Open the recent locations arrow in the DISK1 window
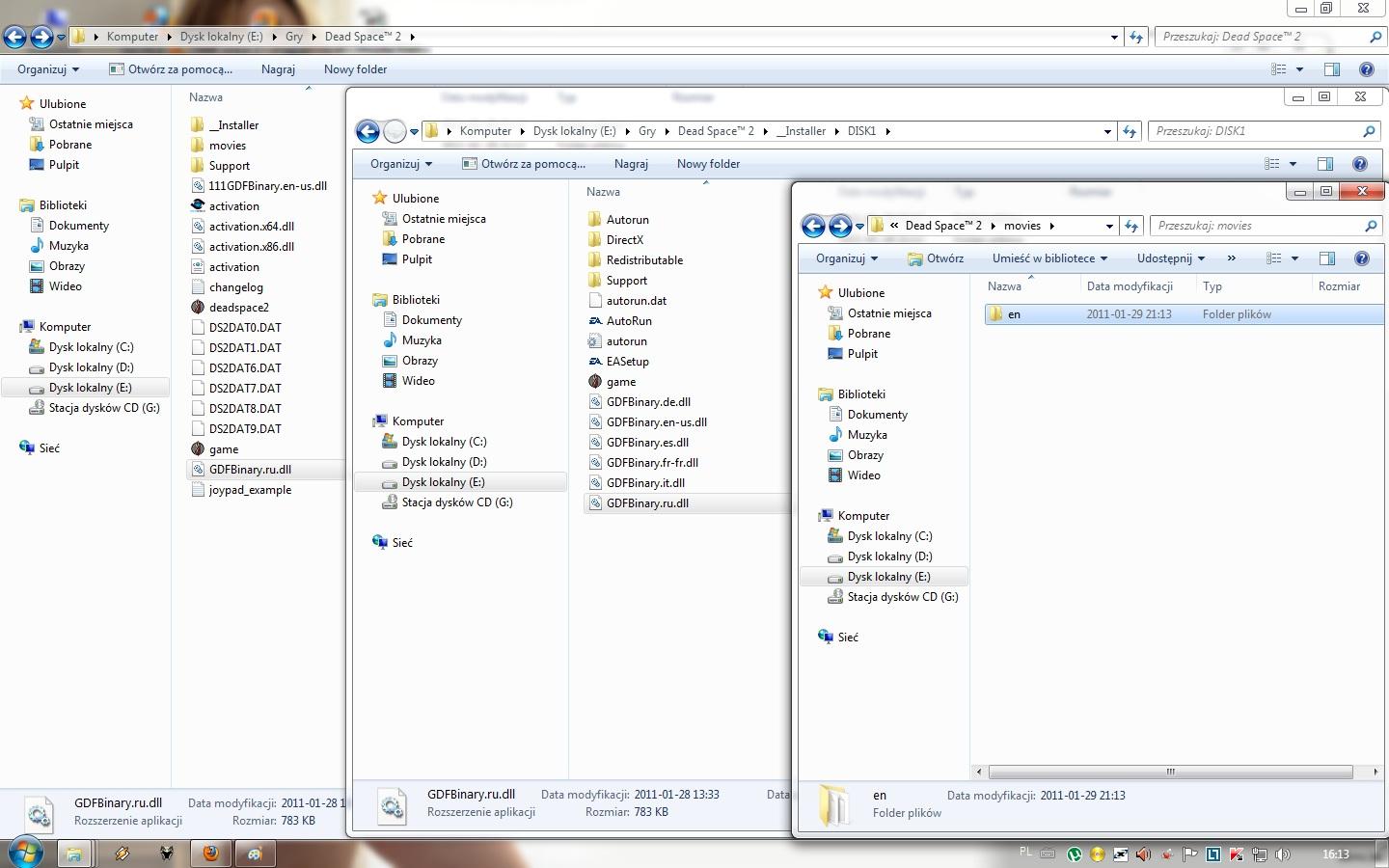The height and width of the screenshot is (868, 1389). [x=414, y=131]
